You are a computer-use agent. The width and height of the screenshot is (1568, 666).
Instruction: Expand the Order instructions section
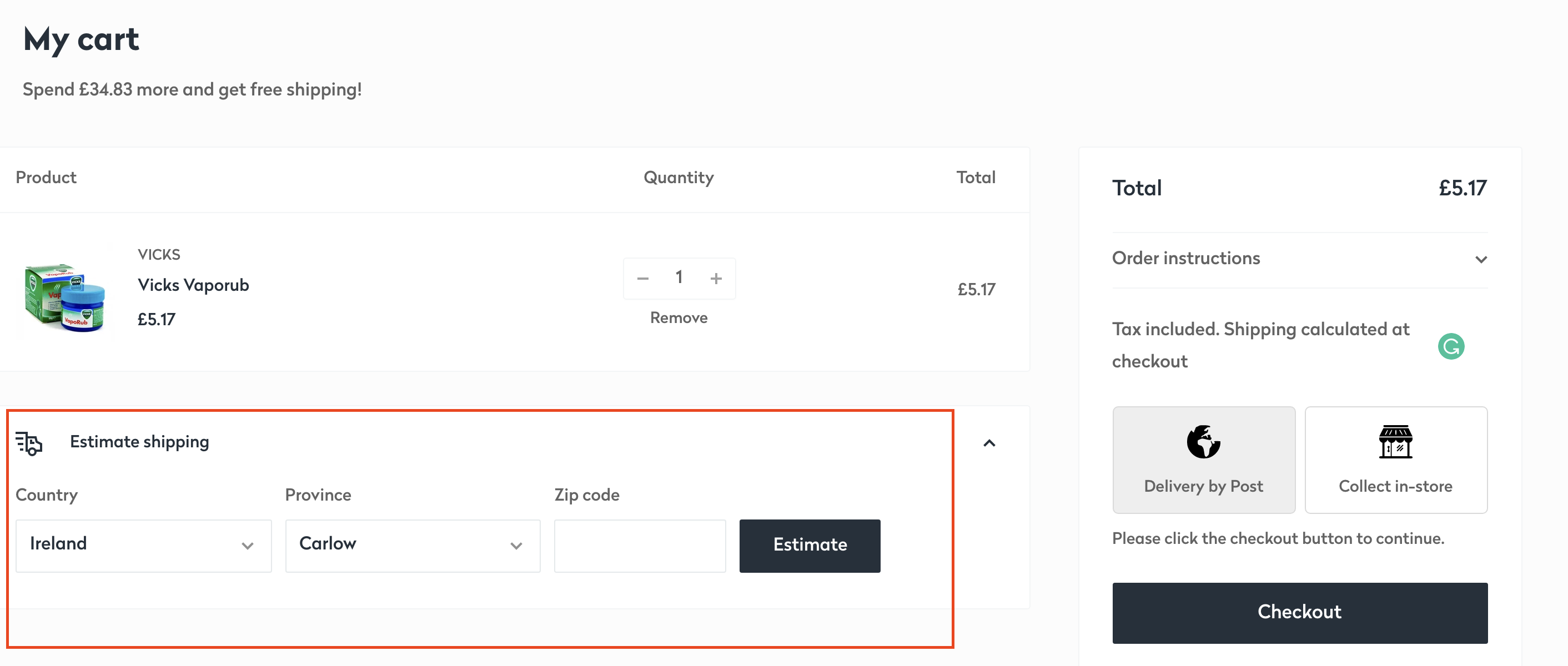1481,259
